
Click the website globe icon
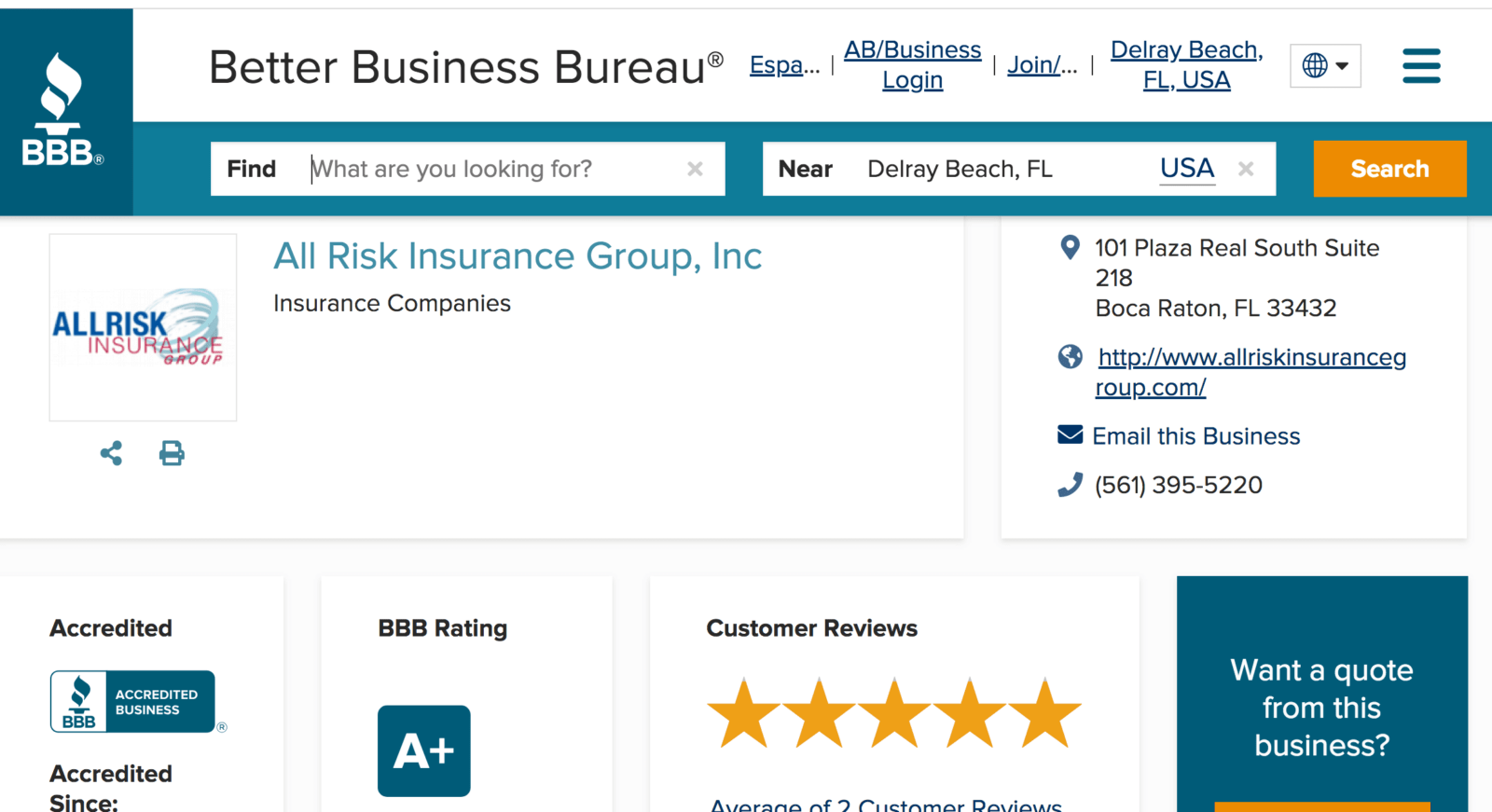pos(1071,356)
